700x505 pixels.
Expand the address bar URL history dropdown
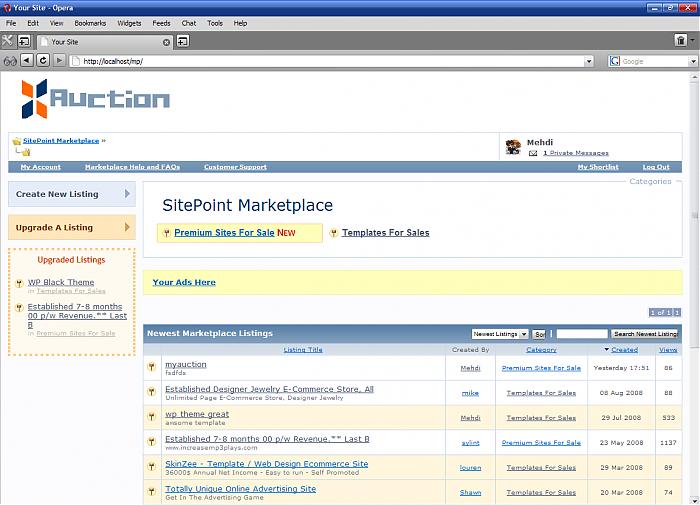pyautogui.click(x=589, y=61)
